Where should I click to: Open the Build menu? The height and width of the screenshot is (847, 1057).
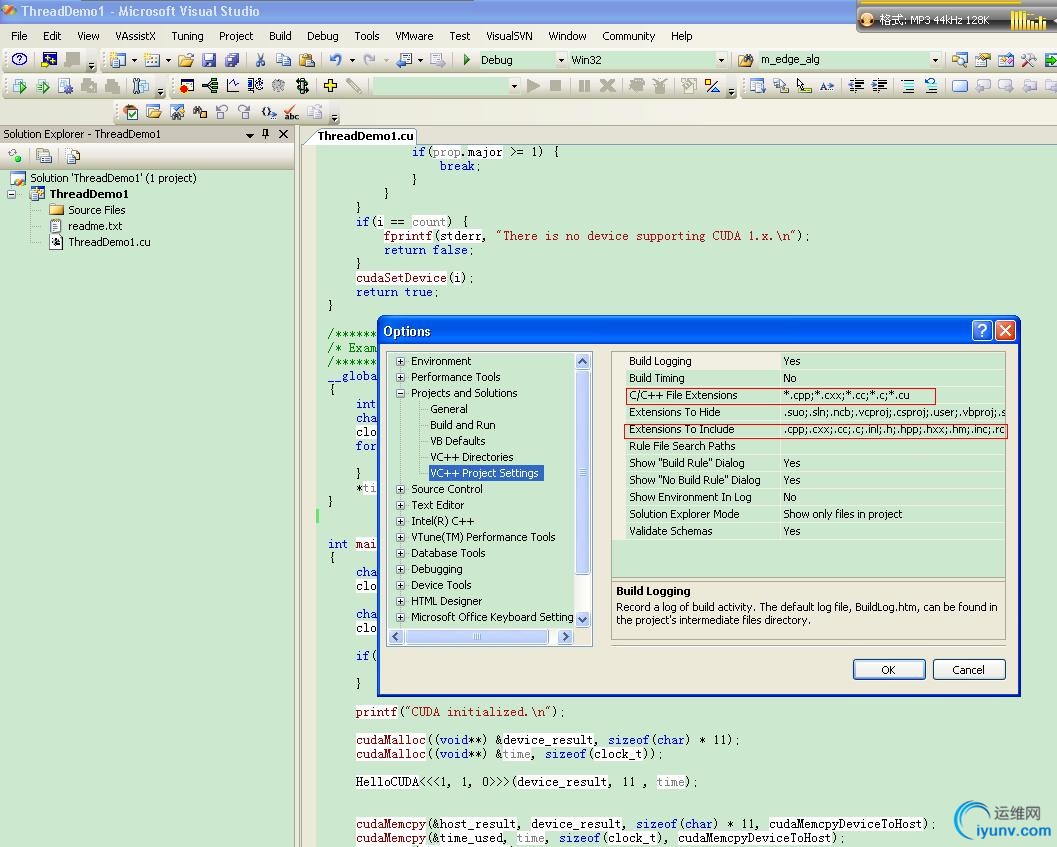pyautogui.click(x=280, y=36)
